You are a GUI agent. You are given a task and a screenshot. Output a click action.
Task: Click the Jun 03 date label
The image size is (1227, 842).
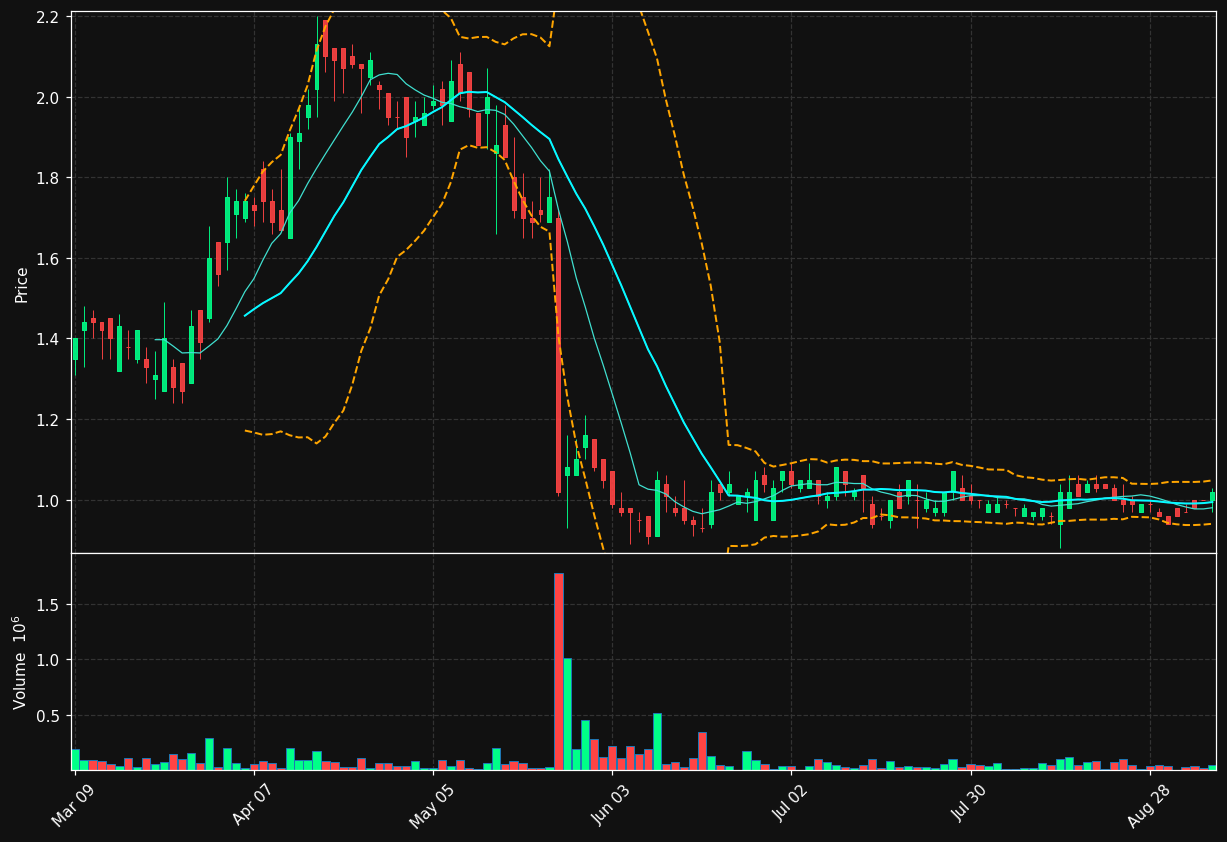point(612,804)
